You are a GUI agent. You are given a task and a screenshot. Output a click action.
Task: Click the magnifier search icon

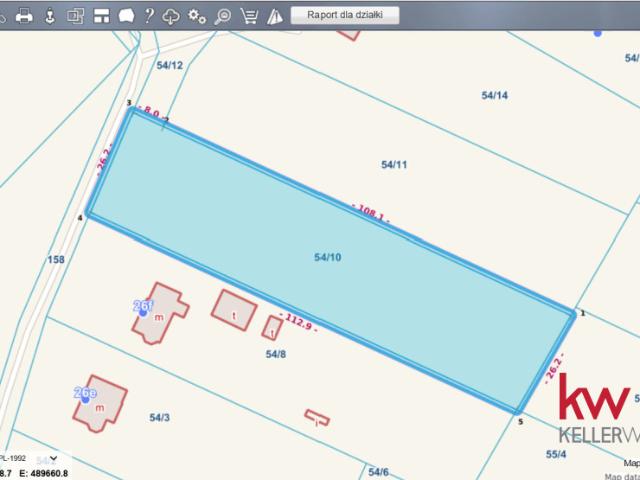(223, 15)
